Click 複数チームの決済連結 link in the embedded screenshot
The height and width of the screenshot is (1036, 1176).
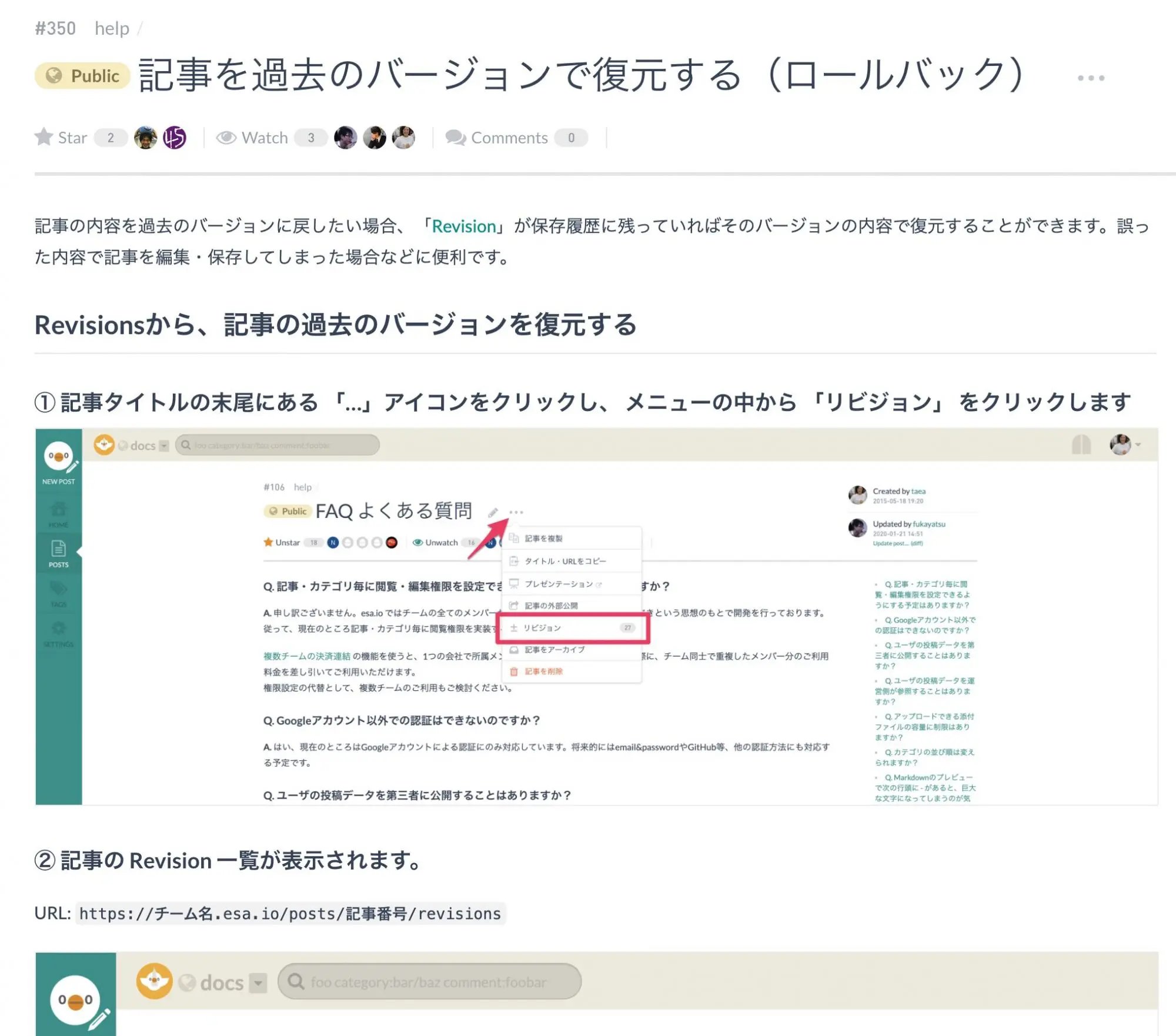pyautogui.click(x=307, y=656)
